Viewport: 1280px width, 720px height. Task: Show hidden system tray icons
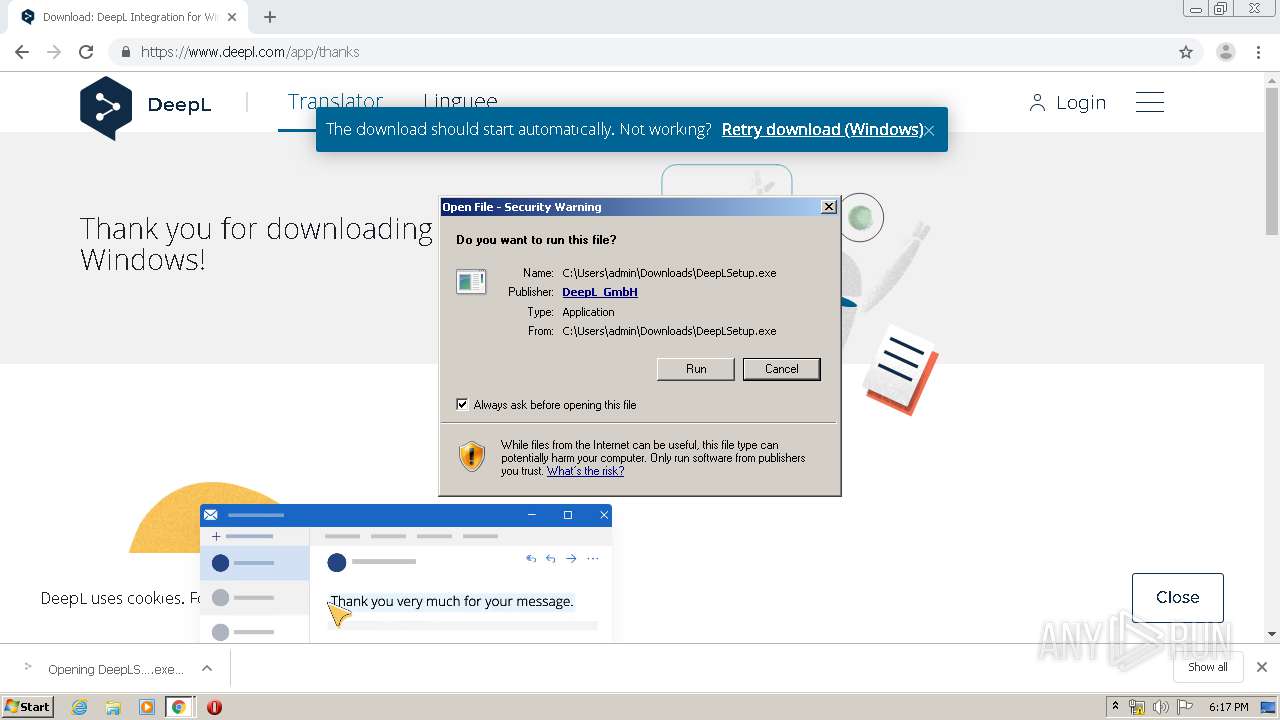(1115, 707)
